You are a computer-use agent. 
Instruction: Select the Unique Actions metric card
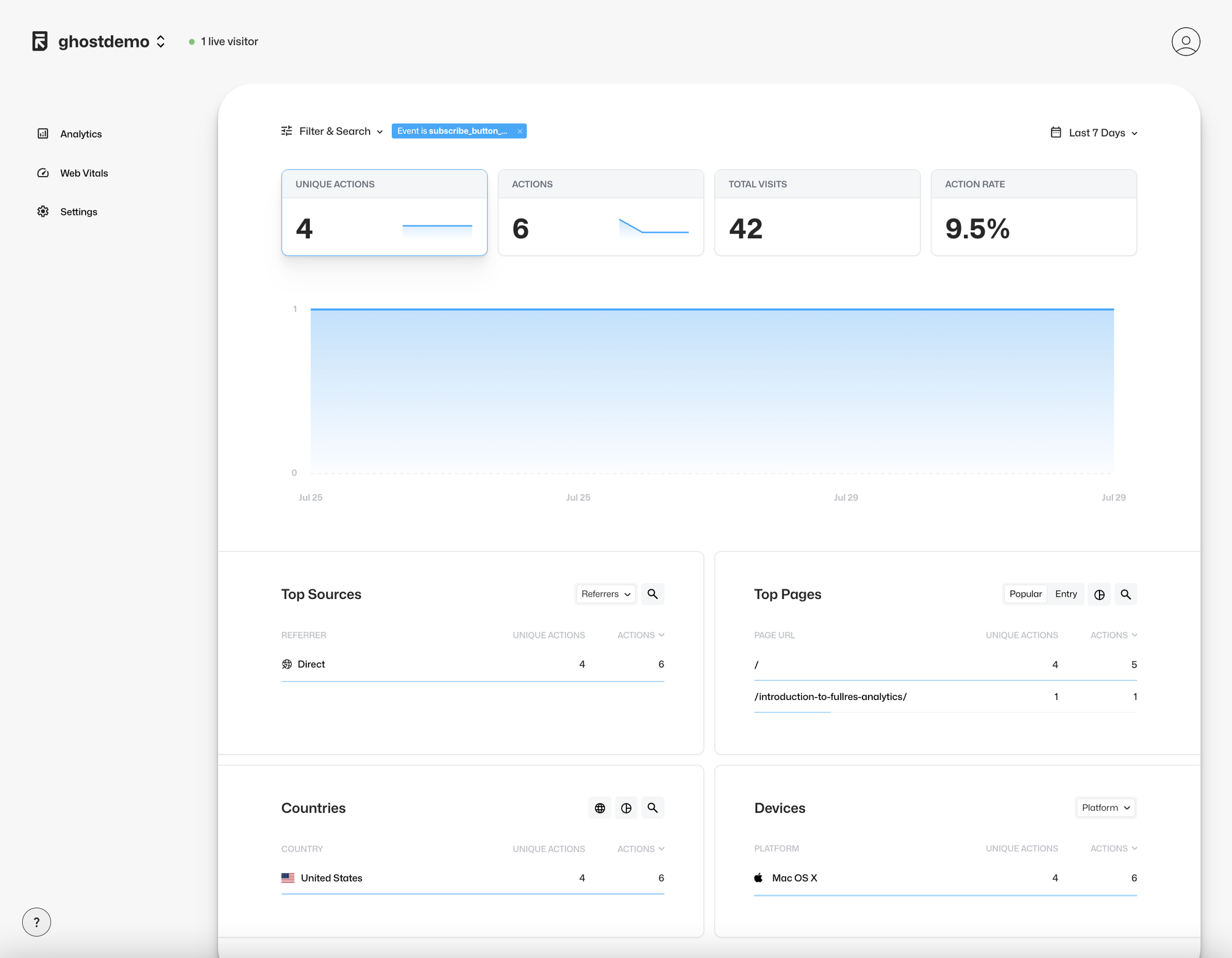[384, 212]
